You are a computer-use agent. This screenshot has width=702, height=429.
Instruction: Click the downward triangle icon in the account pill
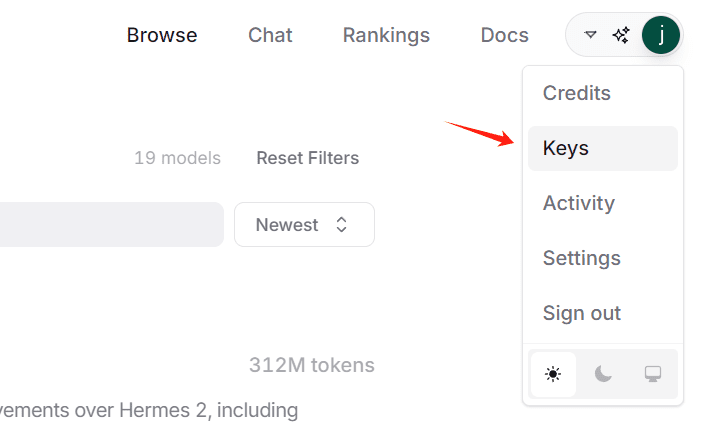[x=591, y=34]
